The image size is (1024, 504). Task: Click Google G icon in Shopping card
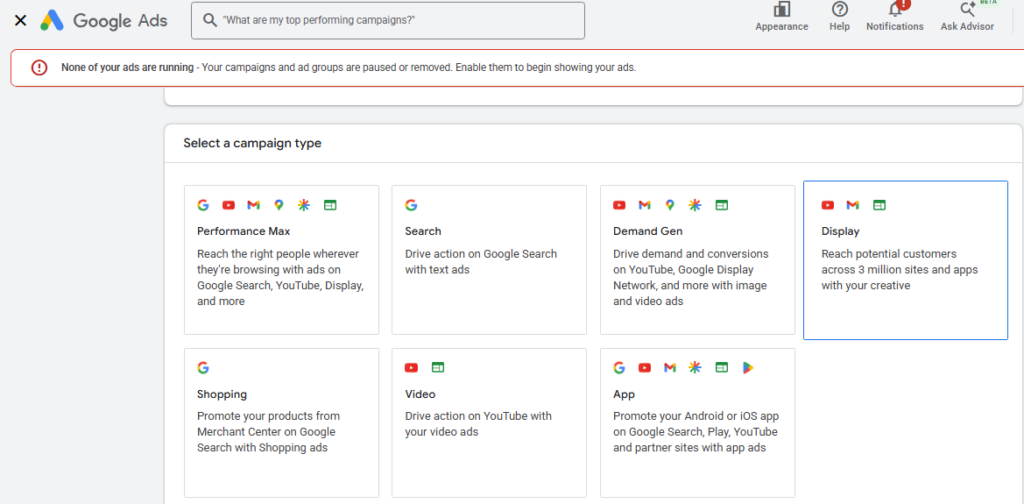pos(203,368)
